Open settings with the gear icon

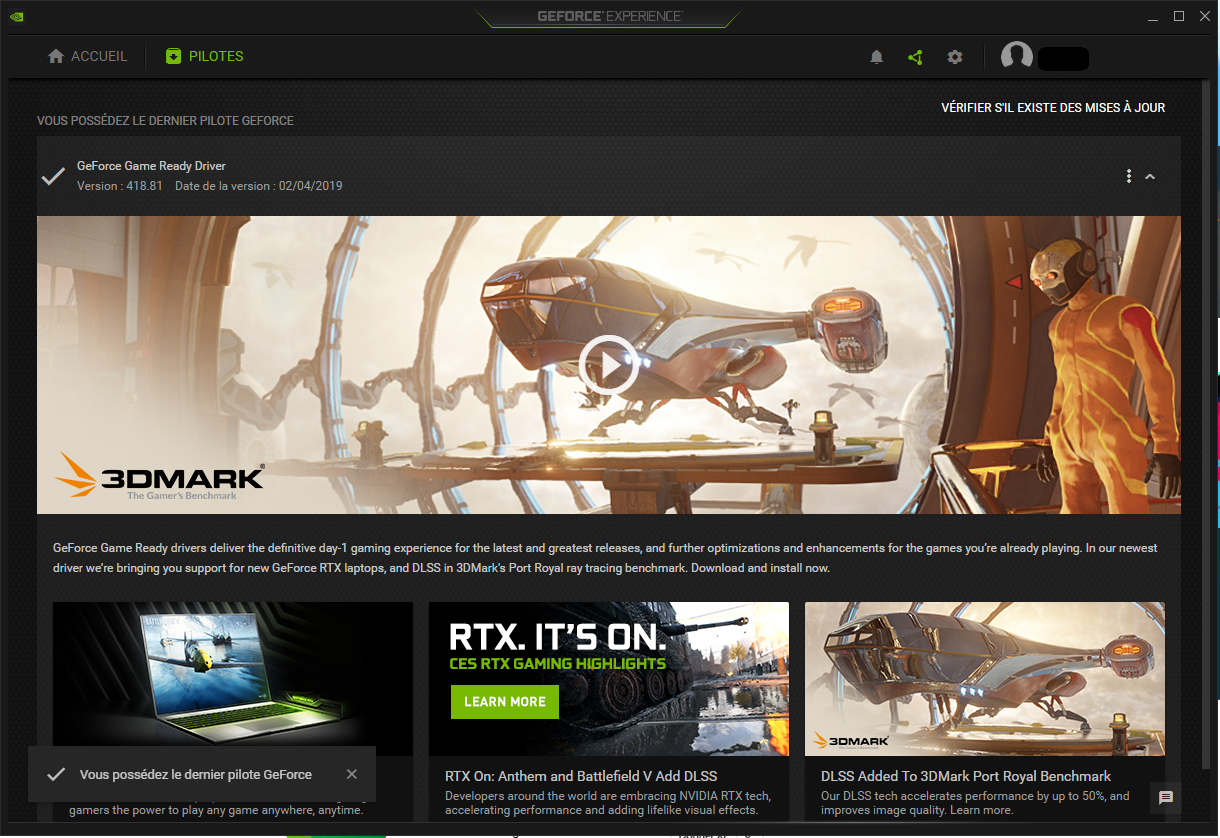[x=955, y=57]
